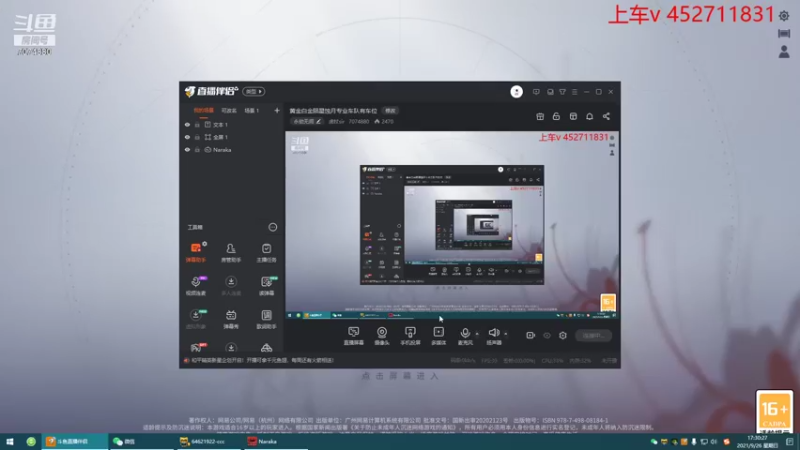The height and width of the screenshot is (450, 800).
Task: Add a 直播屏幕 screen capture source
Action: pyautogui.click(x=354, y=336)
